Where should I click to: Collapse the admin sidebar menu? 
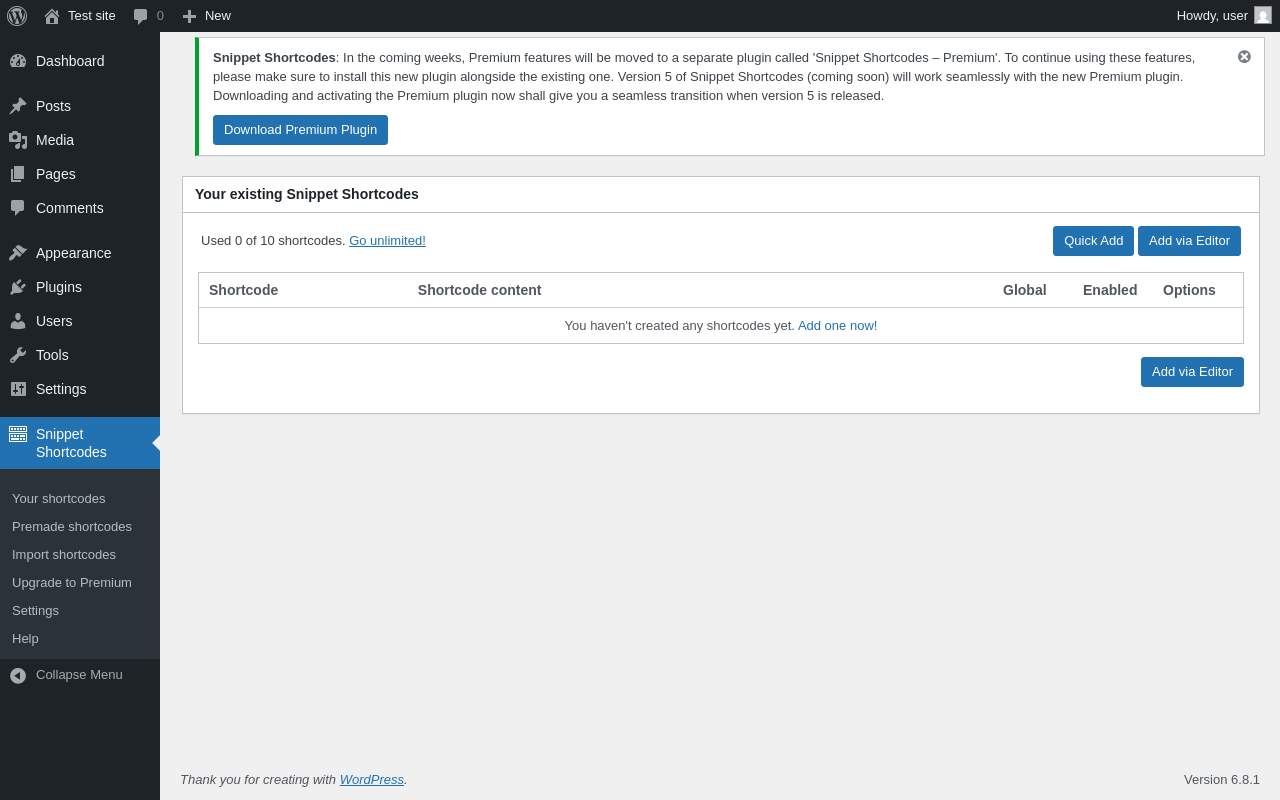(x=80, y=675)
